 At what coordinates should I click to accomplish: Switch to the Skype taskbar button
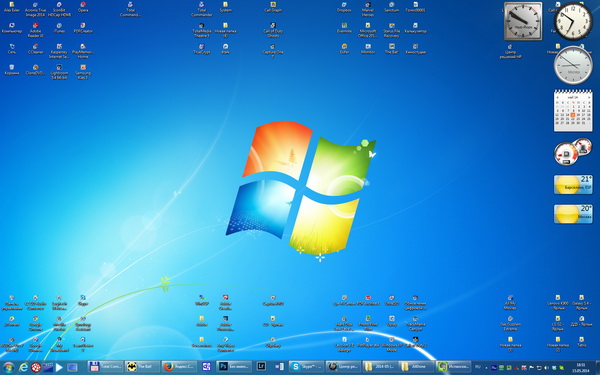point(307,367)
